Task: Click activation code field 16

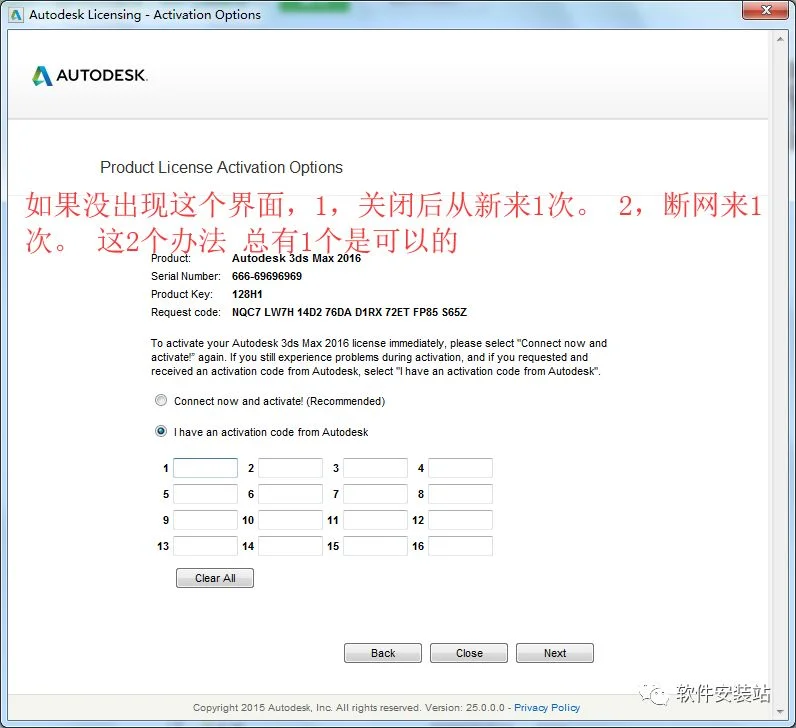Action: click(460, 546)
